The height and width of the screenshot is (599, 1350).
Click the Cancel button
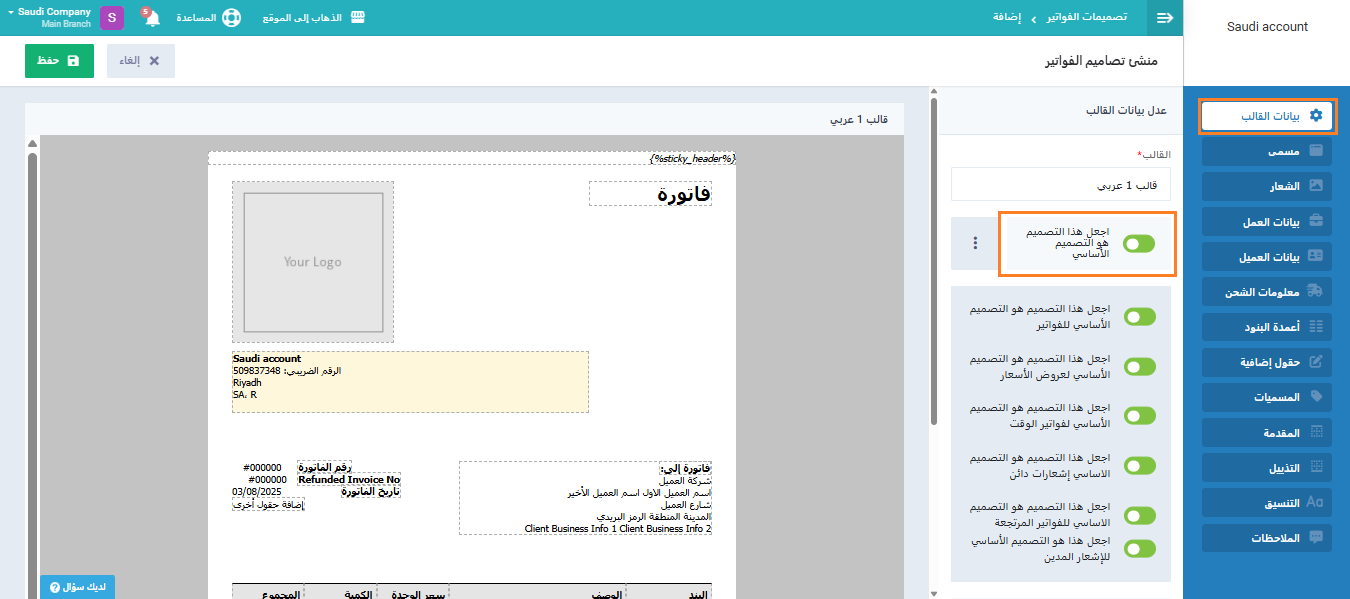(141, 61)
